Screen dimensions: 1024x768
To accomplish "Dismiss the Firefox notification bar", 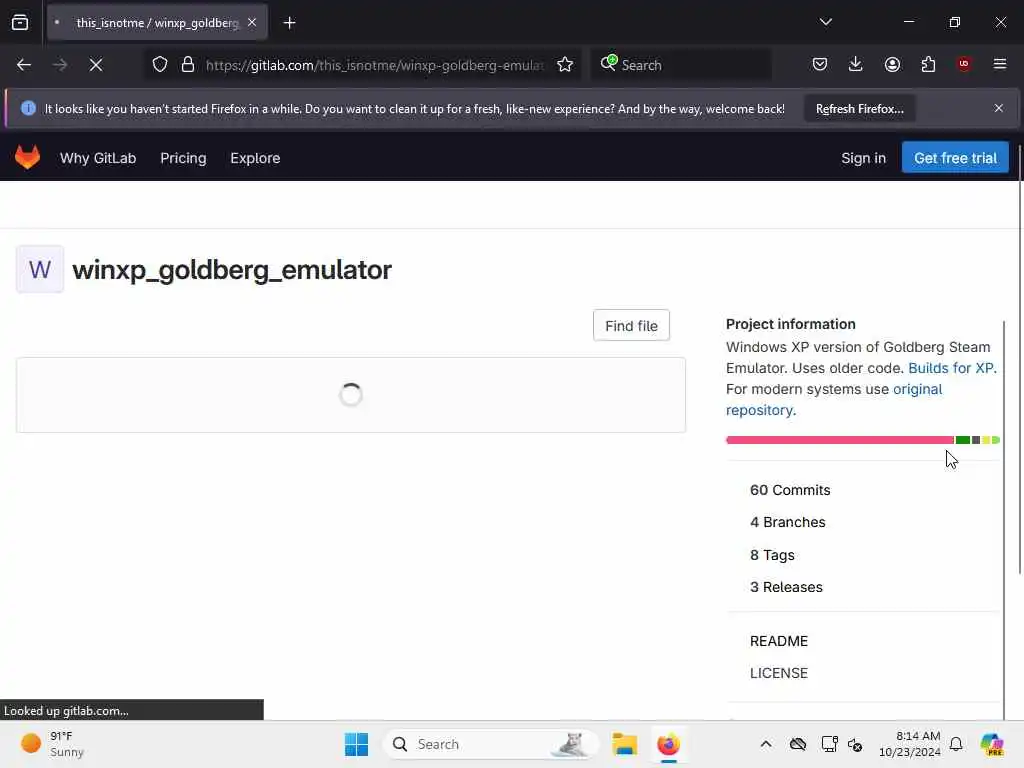I will 999,108.
